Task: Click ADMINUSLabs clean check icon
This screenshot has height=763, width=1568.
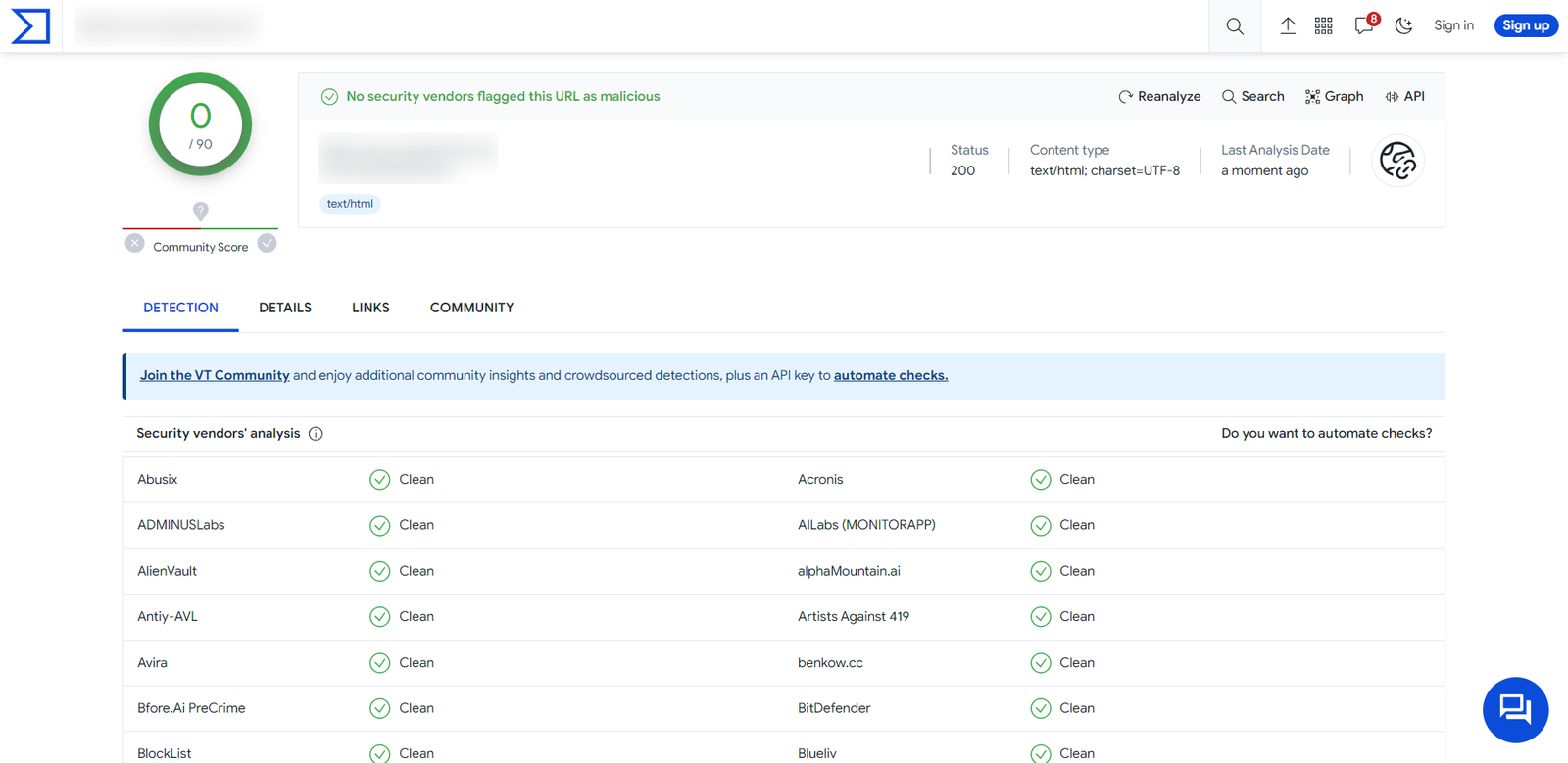Action: [379, 526]
